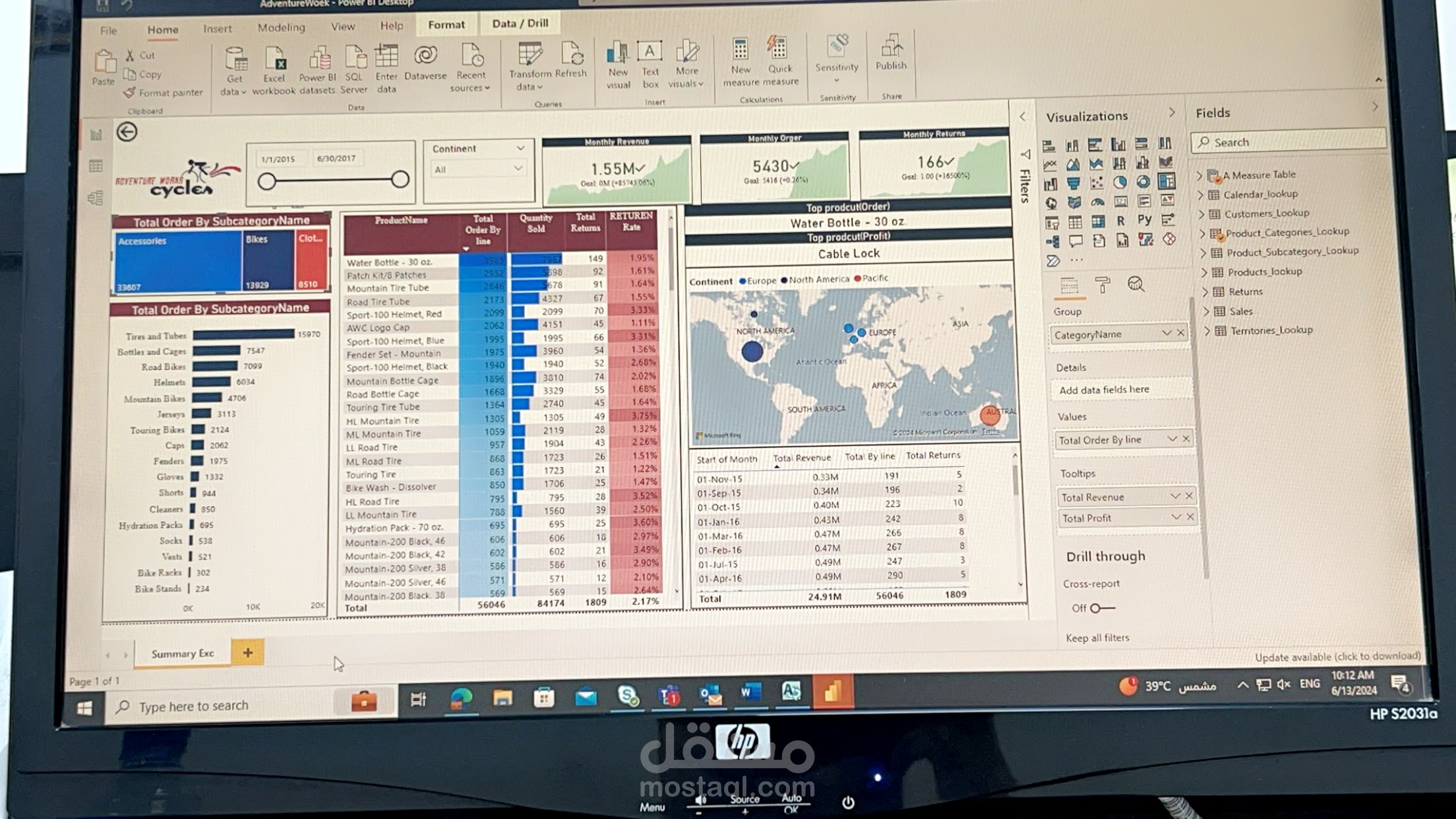
Task: Open the CategoryName field chevron menu
Action: (1166, 333)
